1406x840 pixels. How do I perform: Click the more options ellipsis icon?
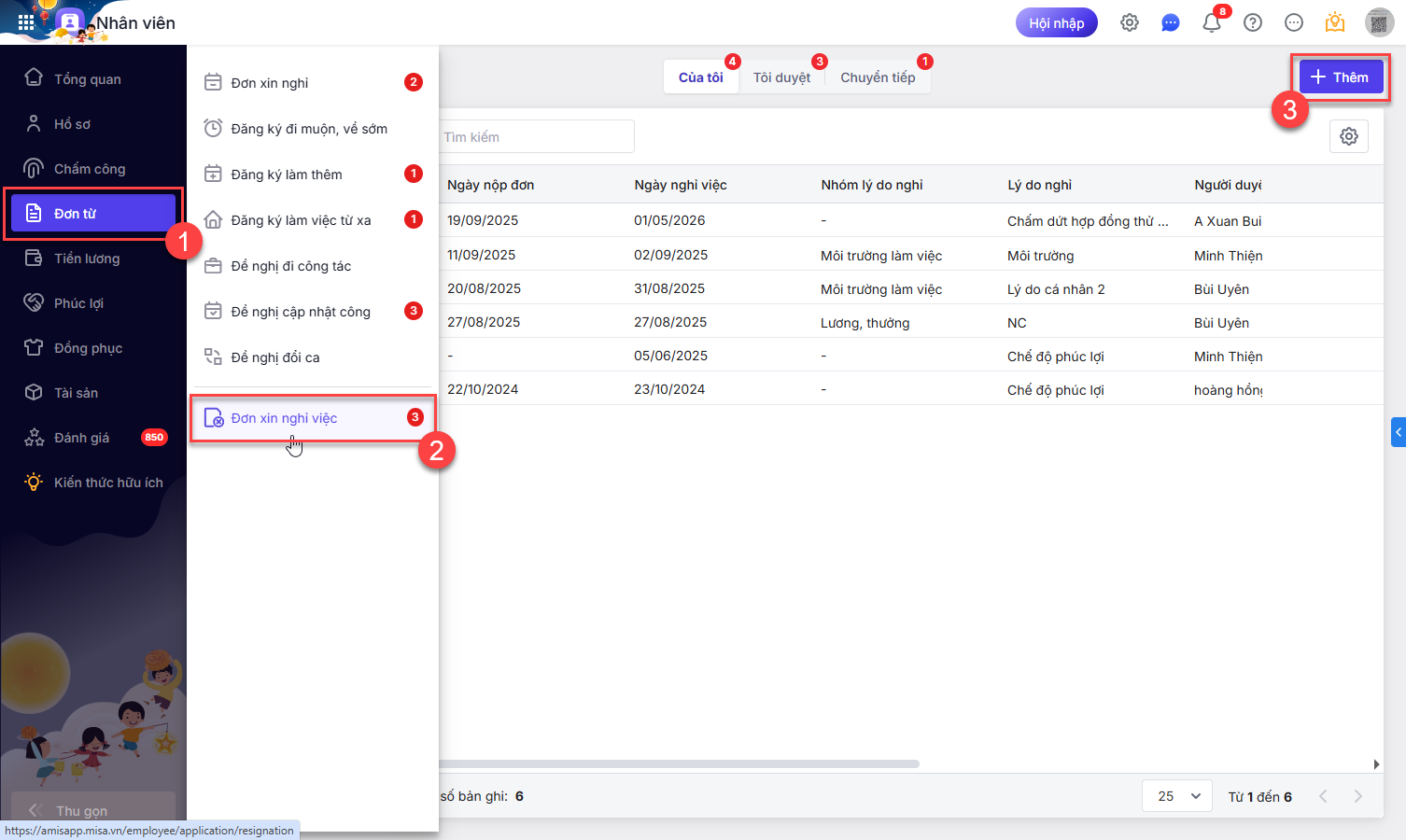(1294, 23)
